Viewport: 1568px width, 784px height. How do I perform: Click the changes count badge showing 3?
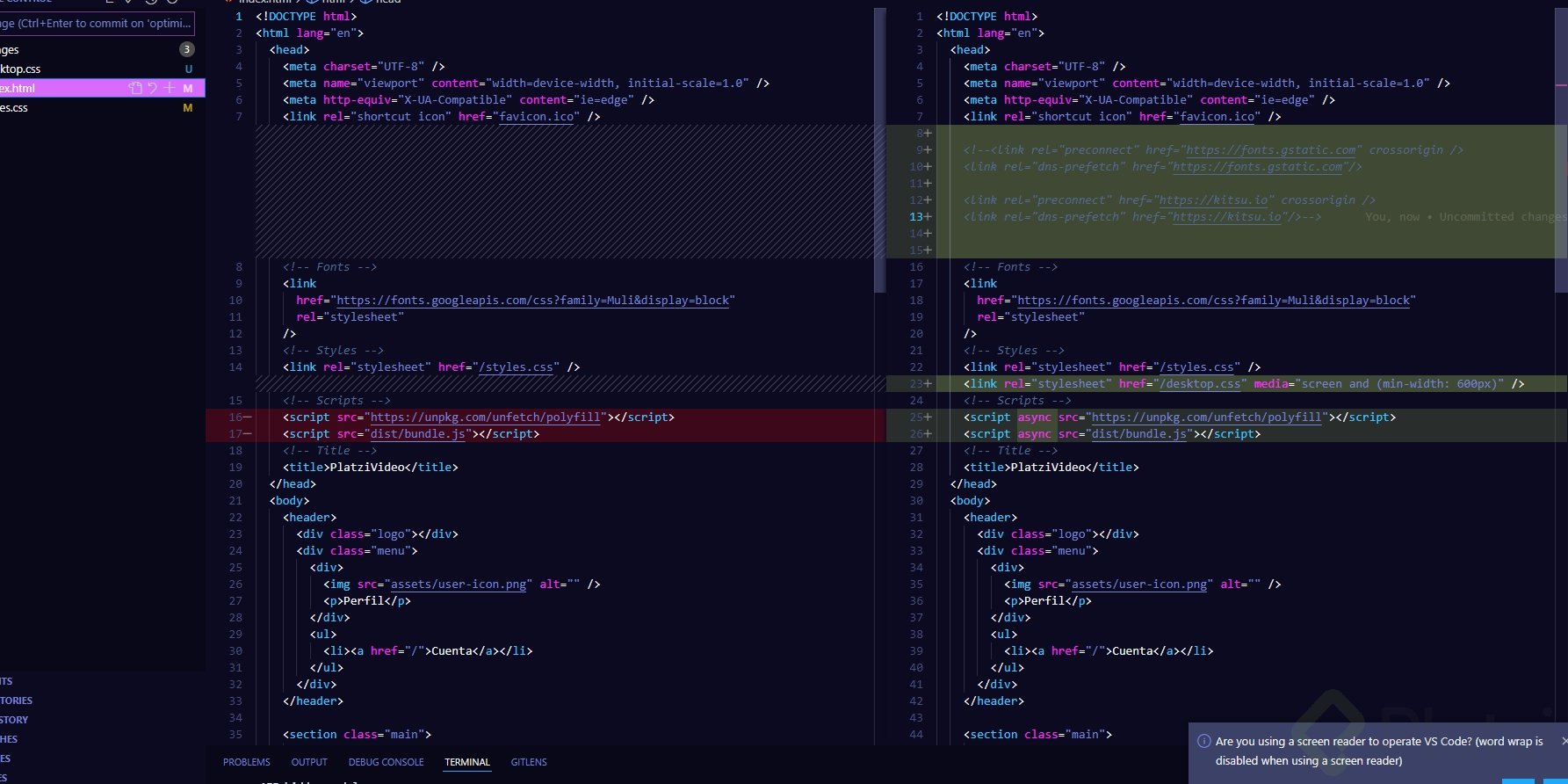coord(186,49)
